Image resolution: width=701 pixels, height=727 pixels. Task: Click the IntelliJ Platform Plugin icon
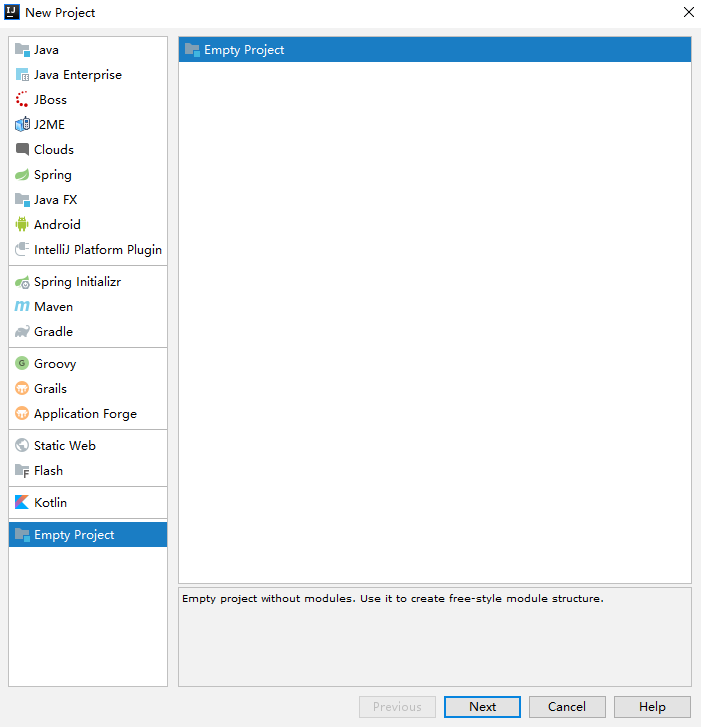(x=22, y=249)
